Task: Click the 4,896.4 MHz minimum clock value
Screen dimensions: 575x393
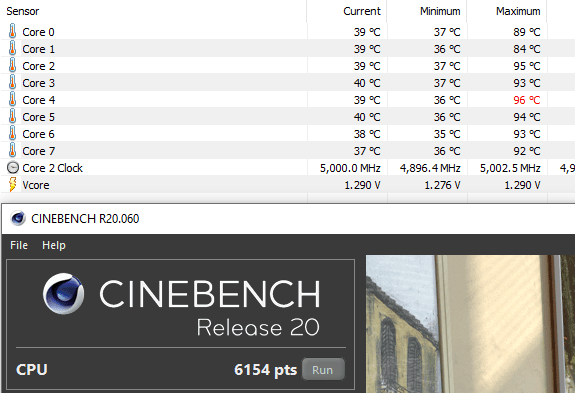Action: (x=430, y=168)
